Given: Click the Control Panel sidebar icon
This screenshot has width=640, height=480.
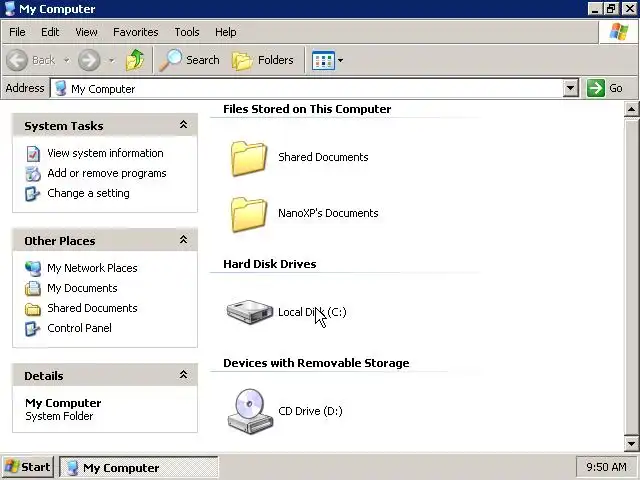Looking at the screenshot, I should click(33, 329).
